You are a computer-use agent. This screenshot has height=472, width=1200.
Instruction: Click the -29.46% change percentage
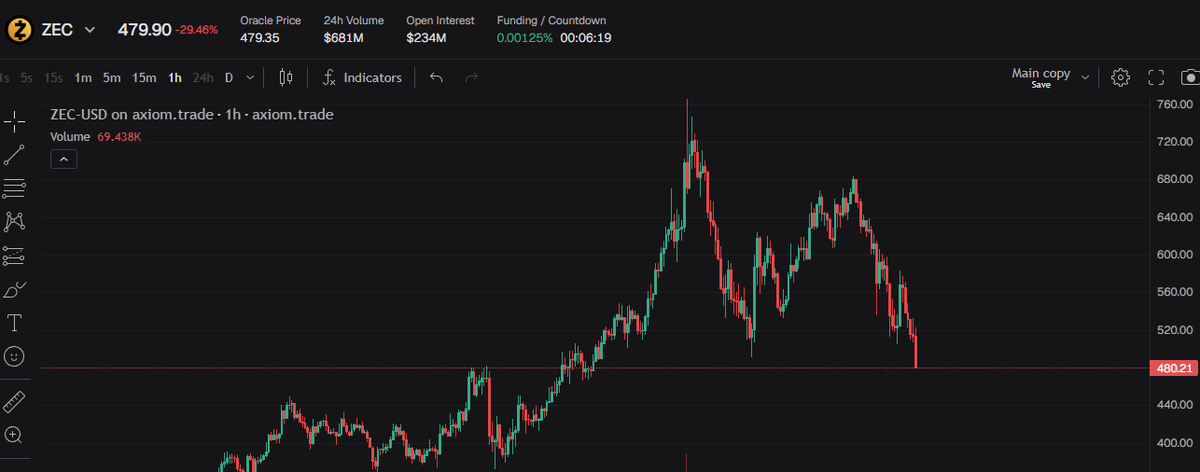coord(196,30)
